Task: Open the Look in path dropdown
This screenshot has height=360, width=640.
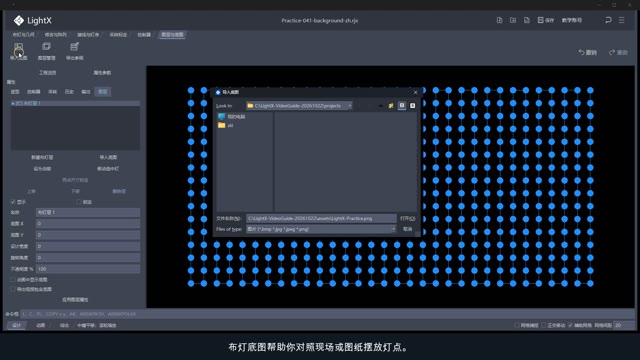Action: 349,106
